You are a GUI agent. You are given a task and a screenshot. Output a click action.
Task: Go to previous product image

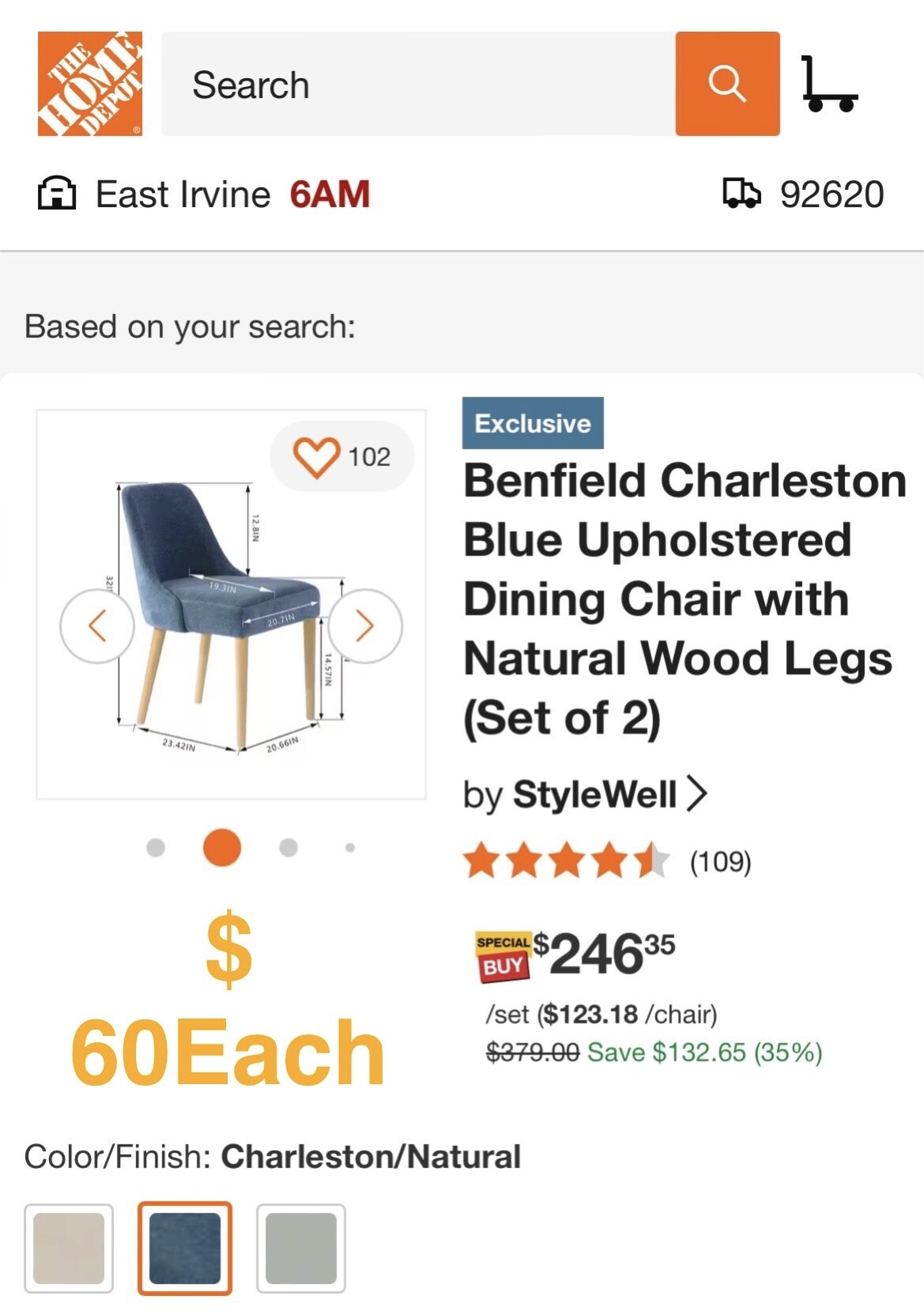(97, 625)
